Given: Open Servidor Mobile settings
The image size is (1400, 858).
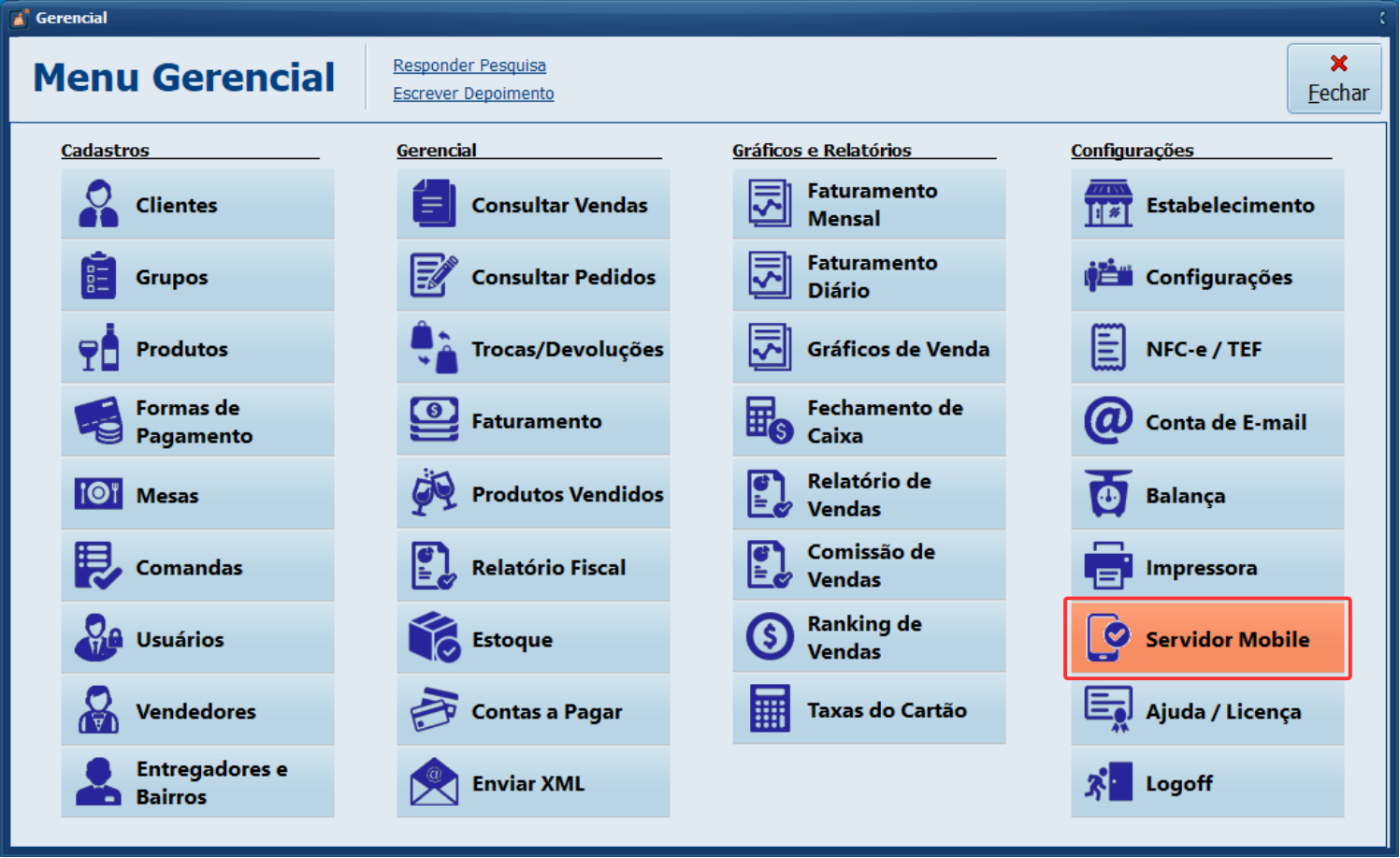Looking at the screenshot, I should coord(1207,639).
